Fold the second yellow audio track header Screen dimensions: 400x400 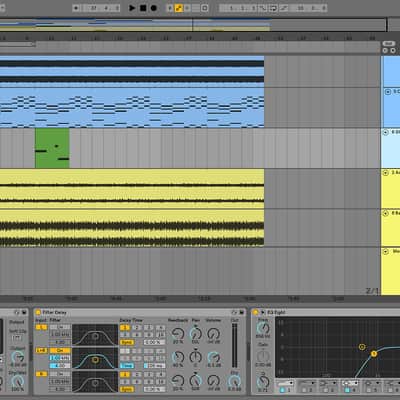(x=386, y=213)
